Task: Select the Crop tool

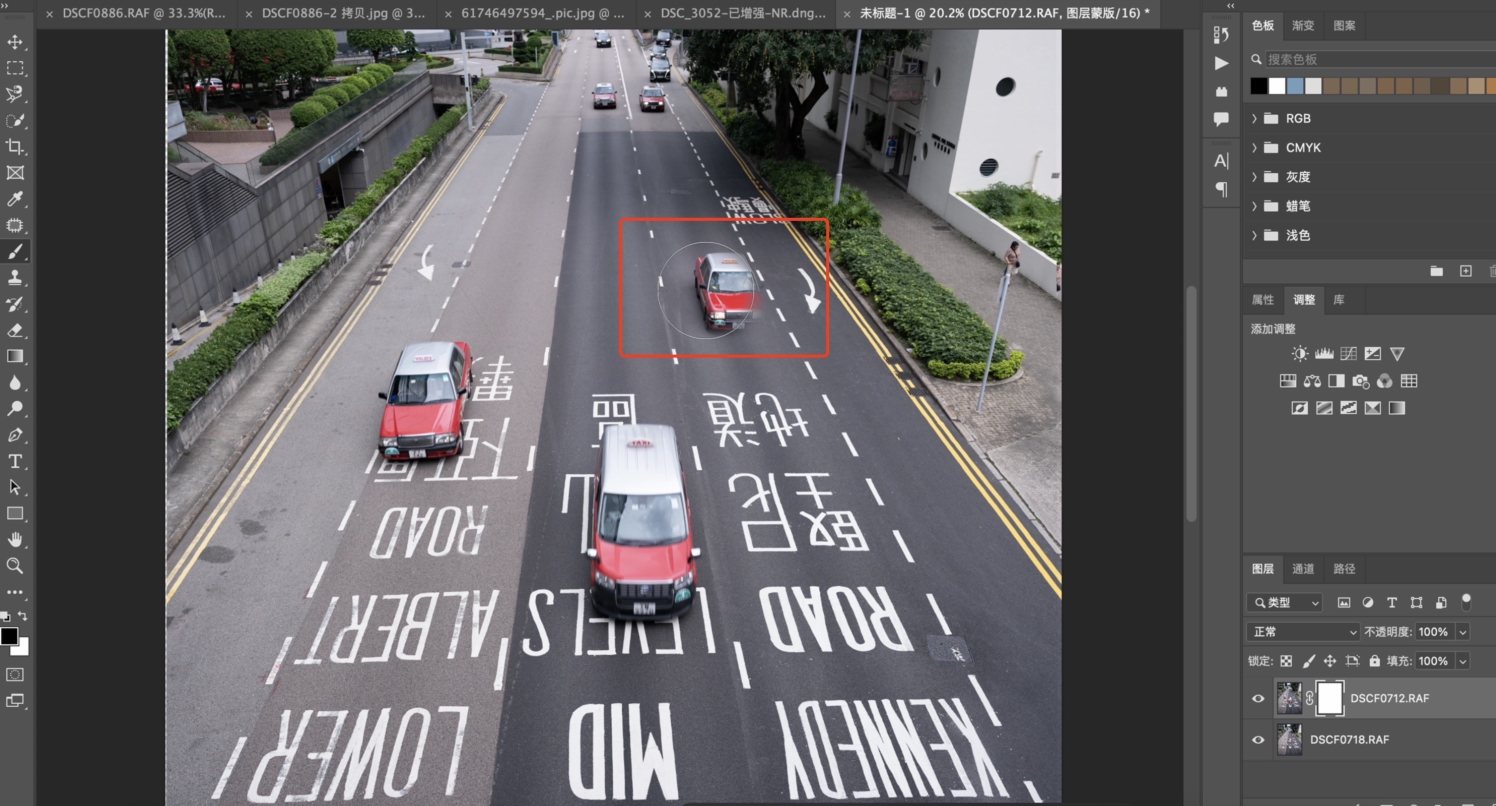Action: point(15,147)
